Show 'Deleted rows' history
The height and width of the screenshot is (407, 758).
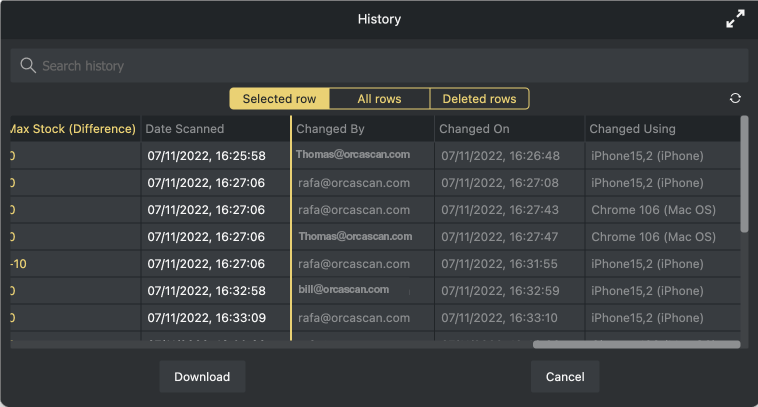pyautogui.click(x=479, y=99)
